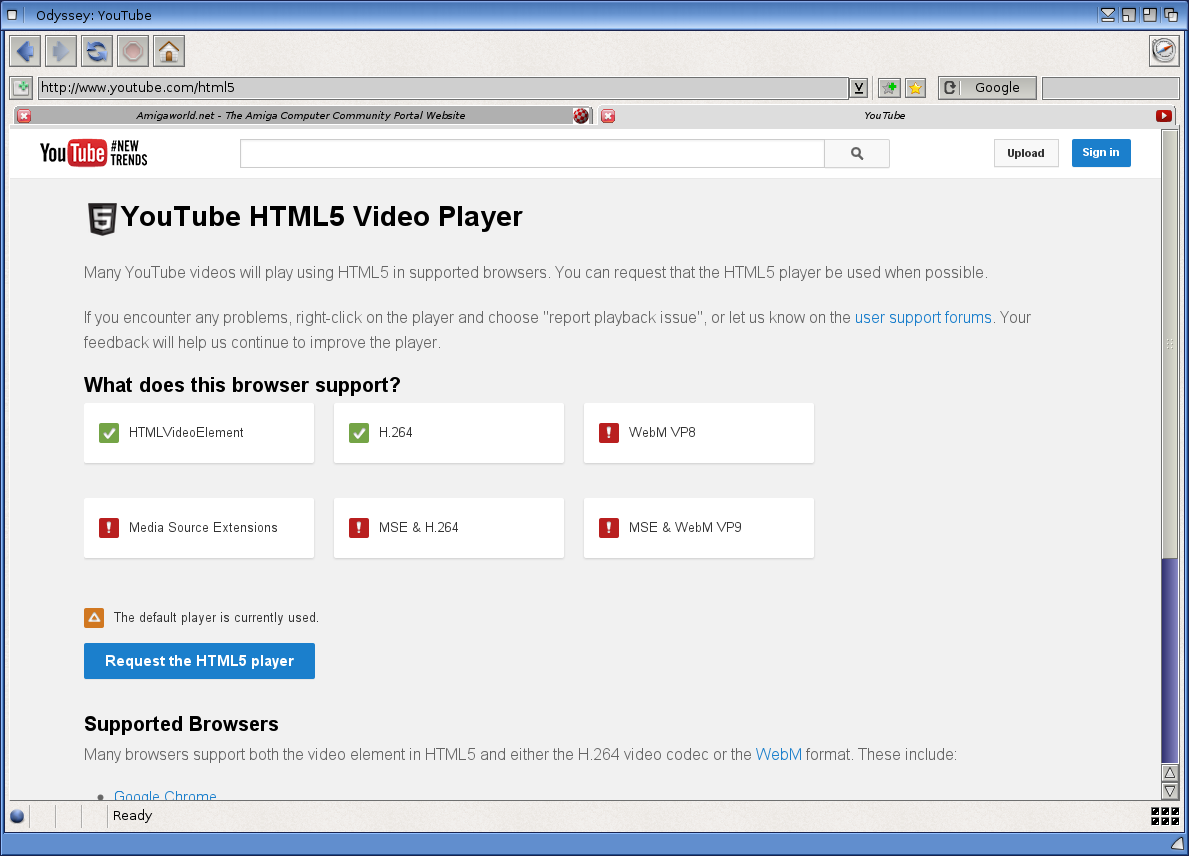Add bookmark with green plus star icon

coord(889,88)
